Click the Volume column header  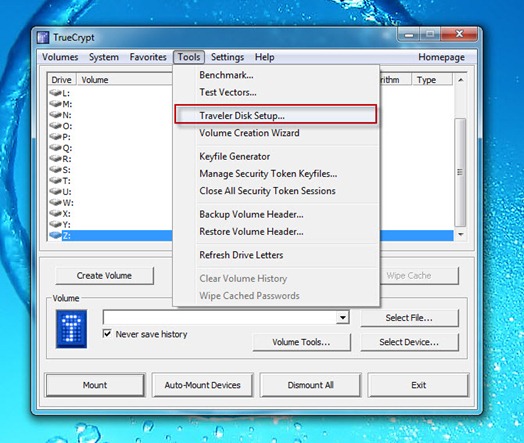pyautogui.click(x=125, y=80)
